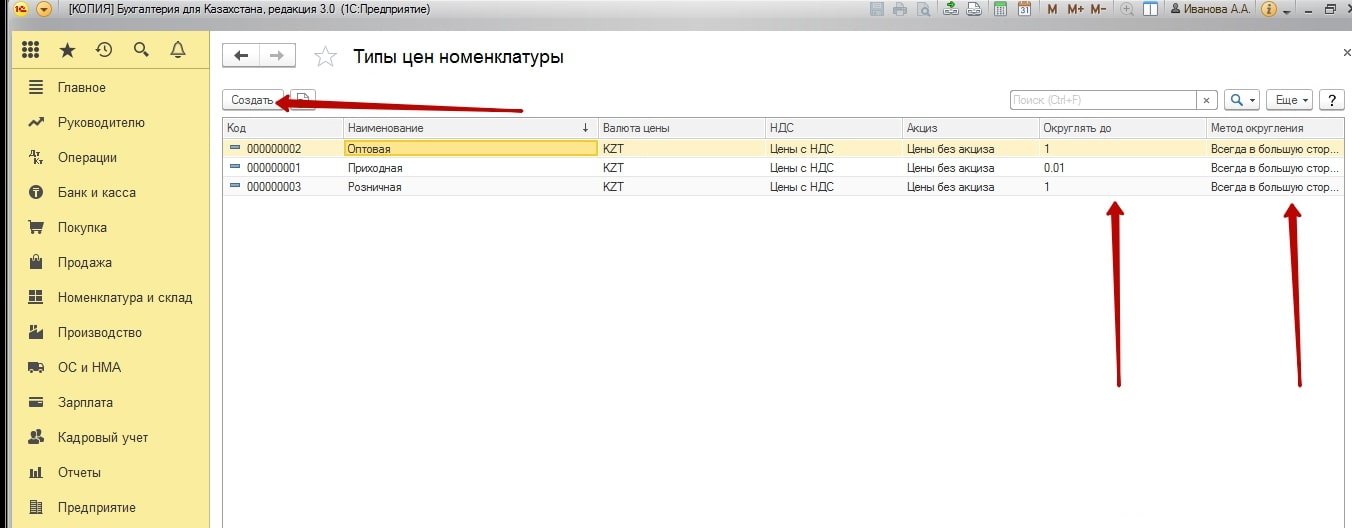Image resolution: width=1352 pixels, height=528 pixels.
Task: Navigate back with the left arrow button
Action: tap(241, 56)
